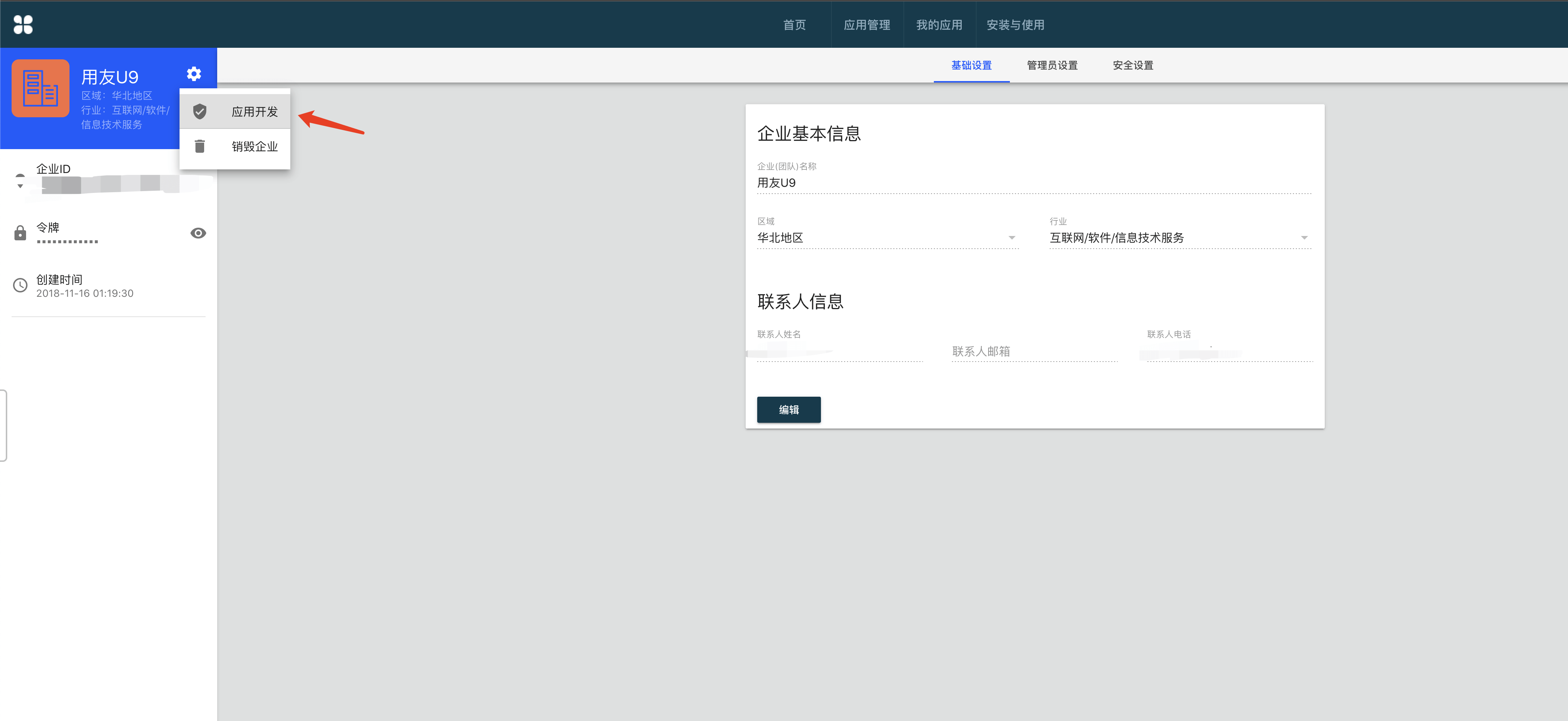The image size is (1568, 721).
Task: Select 应用开发 from the popup menu
Action: point(254,112)
